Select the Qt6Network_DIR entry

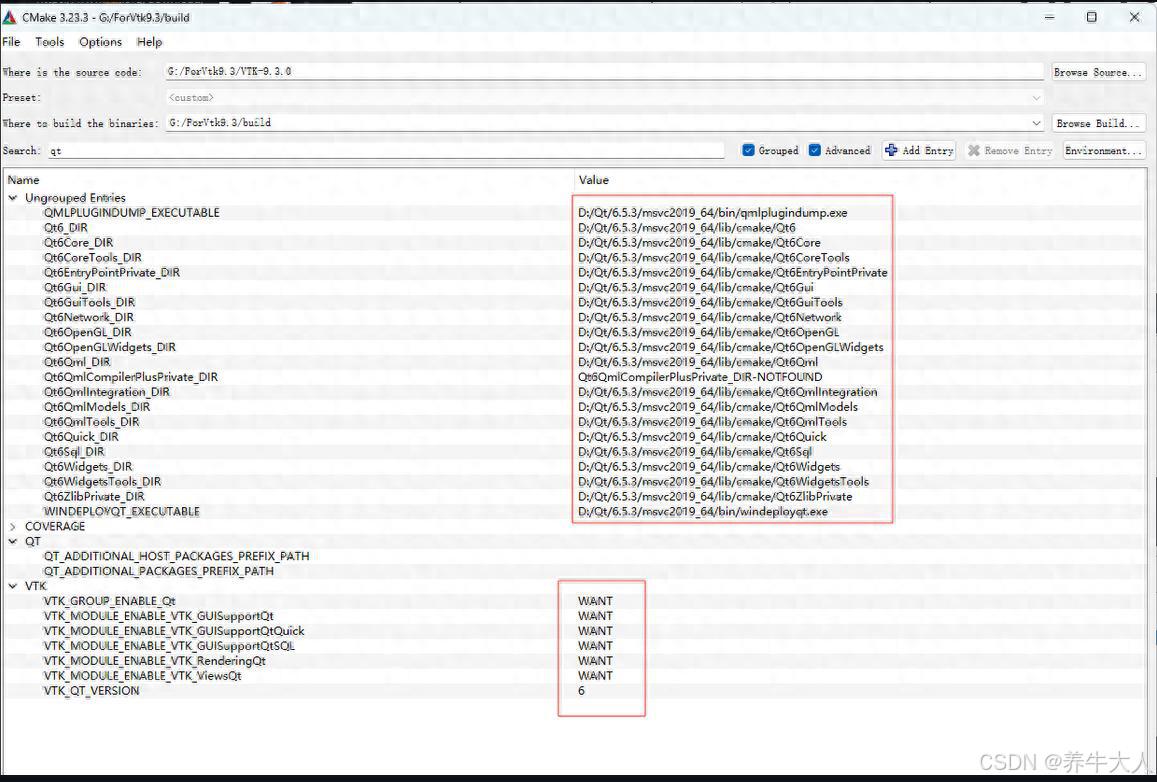click(89, 317)
